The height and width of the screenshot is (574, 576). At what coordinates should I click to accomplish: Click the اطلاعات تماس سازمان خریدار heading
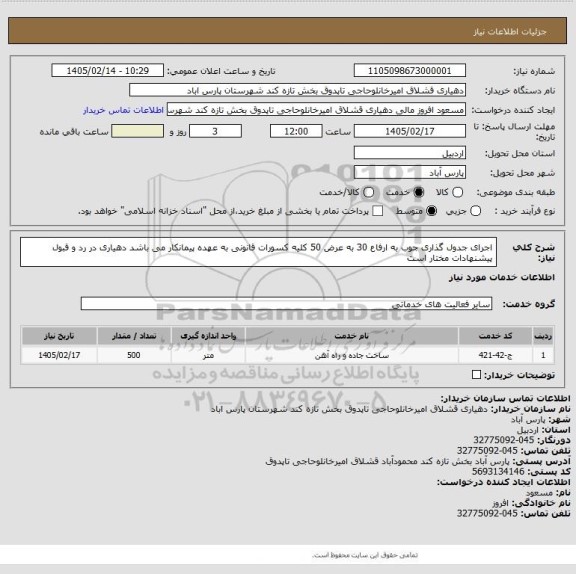(x=505, y=398)
